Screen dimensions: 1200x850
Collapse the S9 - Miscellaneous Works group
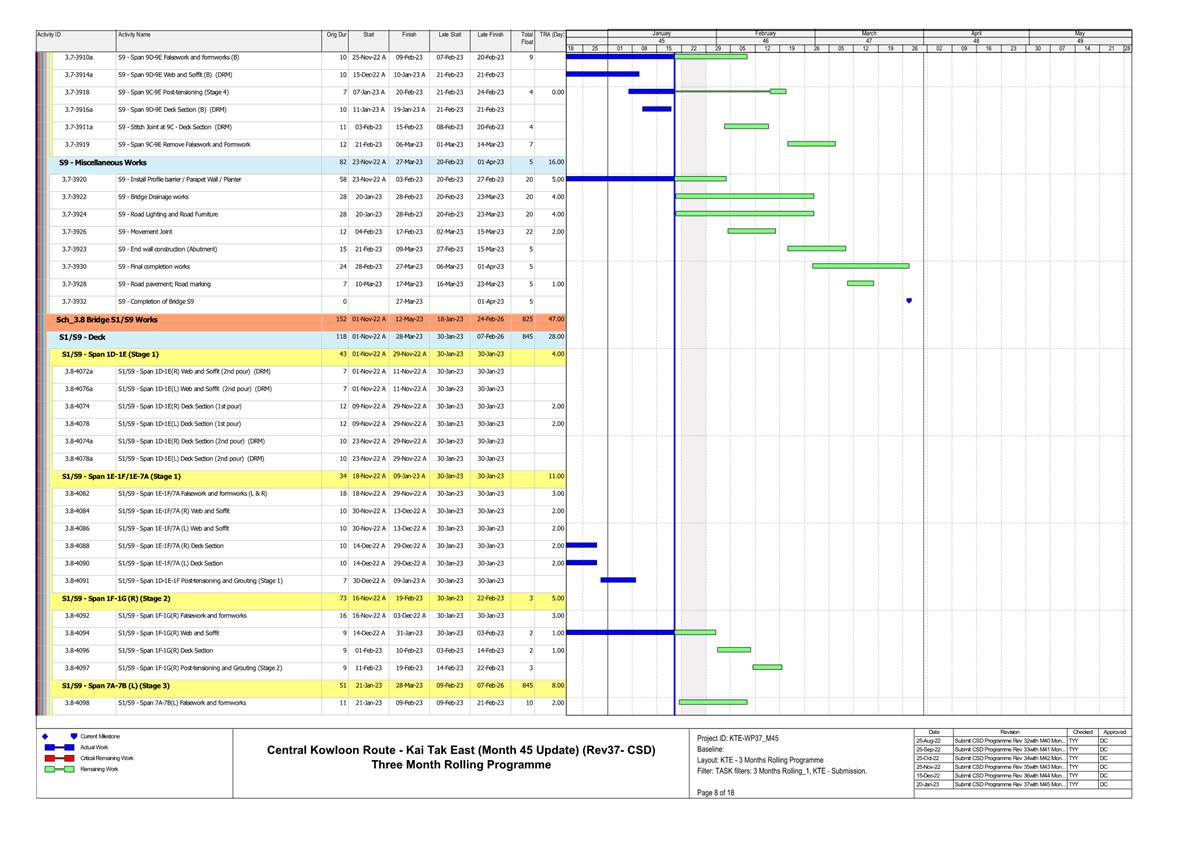coord(102,162)
